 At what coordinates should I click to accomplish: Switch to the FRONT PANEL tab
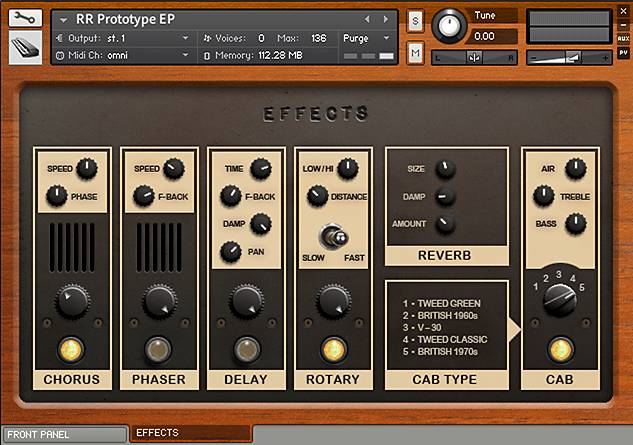pyautogui.click(x=65, y=435)
